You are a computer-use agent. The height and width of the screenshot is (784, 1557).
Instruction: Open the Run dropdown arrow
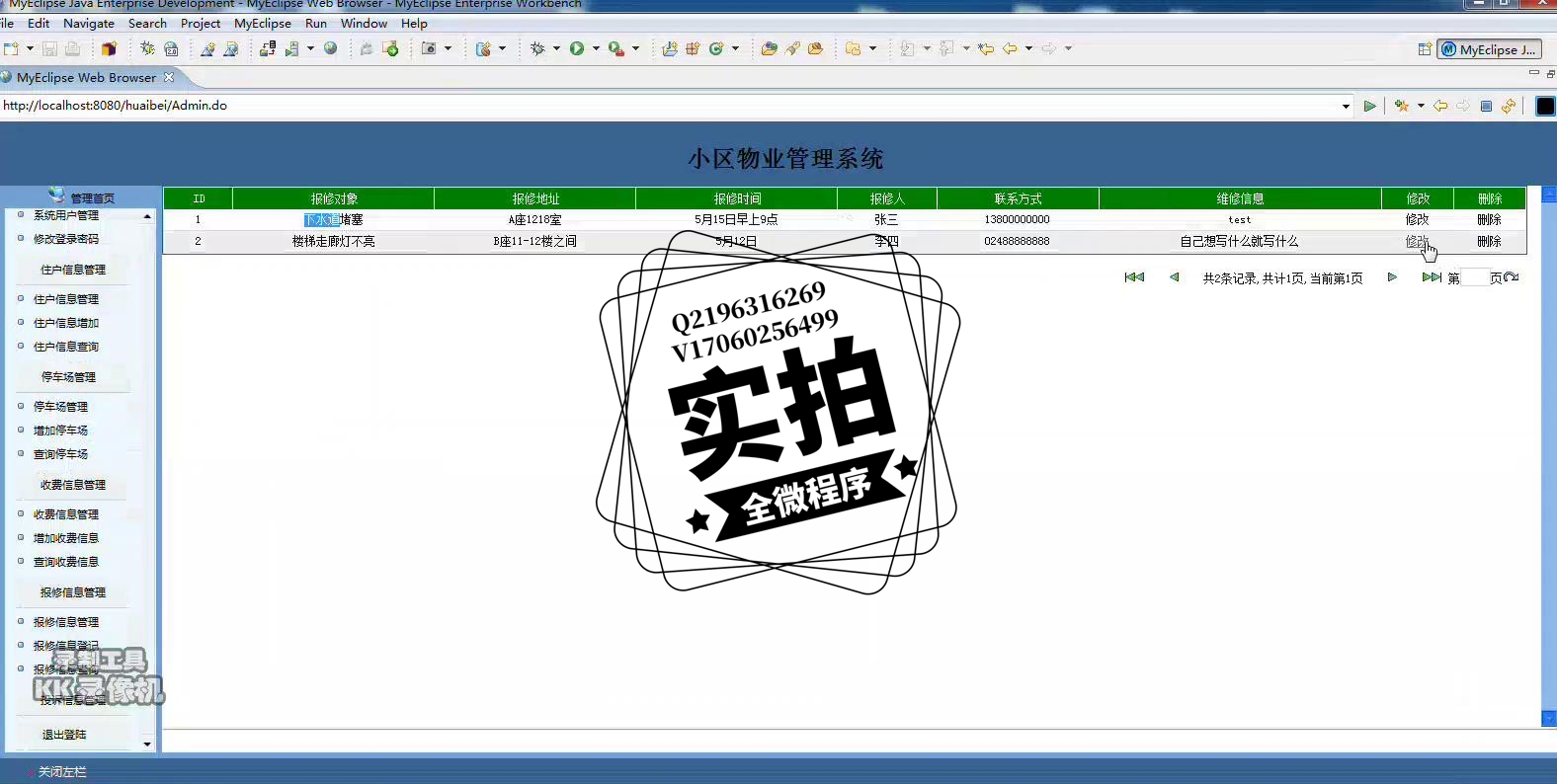(x=596, y=48)
